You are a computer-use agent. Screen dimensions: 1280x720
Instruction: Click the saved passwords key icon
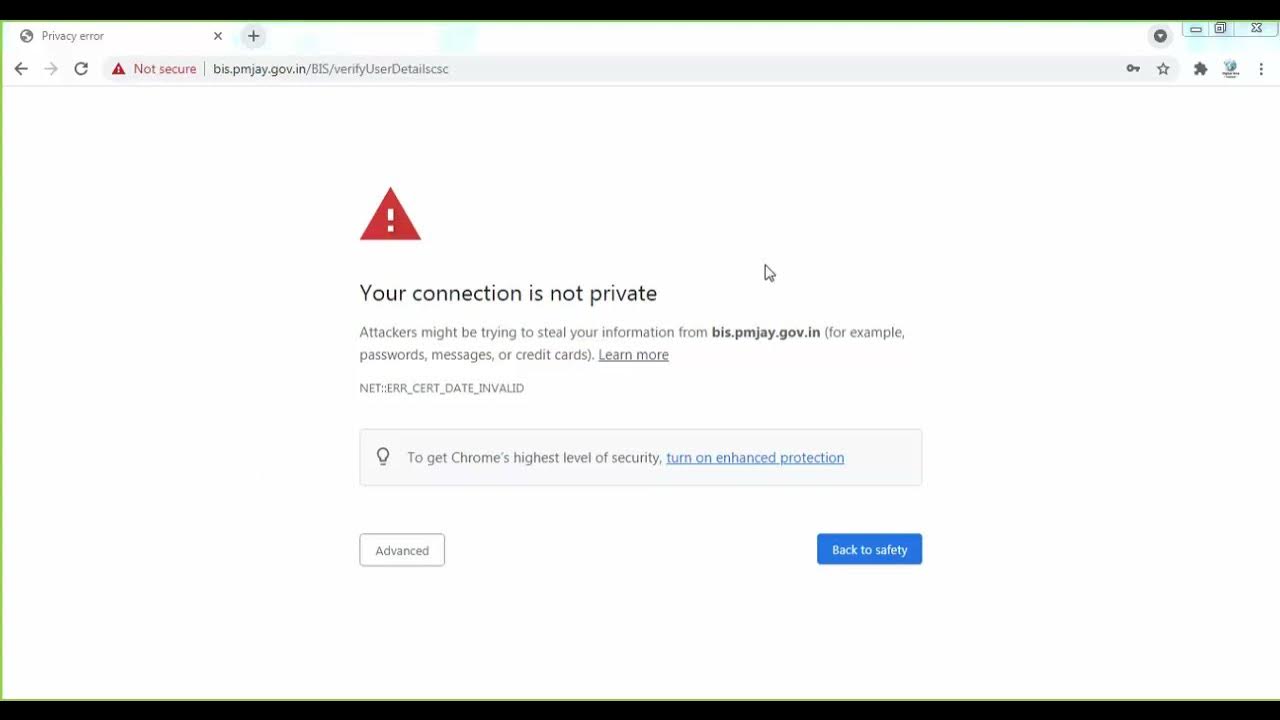pyautogui.click(x=1133, y=69)
